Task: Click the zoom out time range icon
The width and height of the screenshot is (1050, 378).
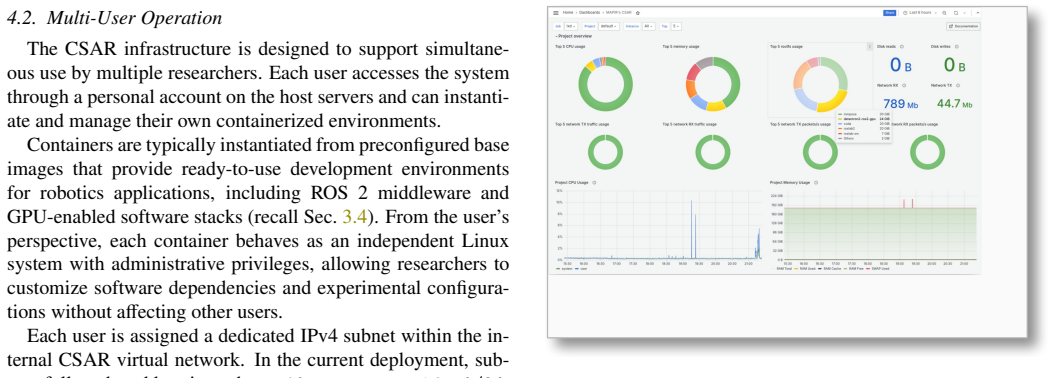Action: click(944, 13)
